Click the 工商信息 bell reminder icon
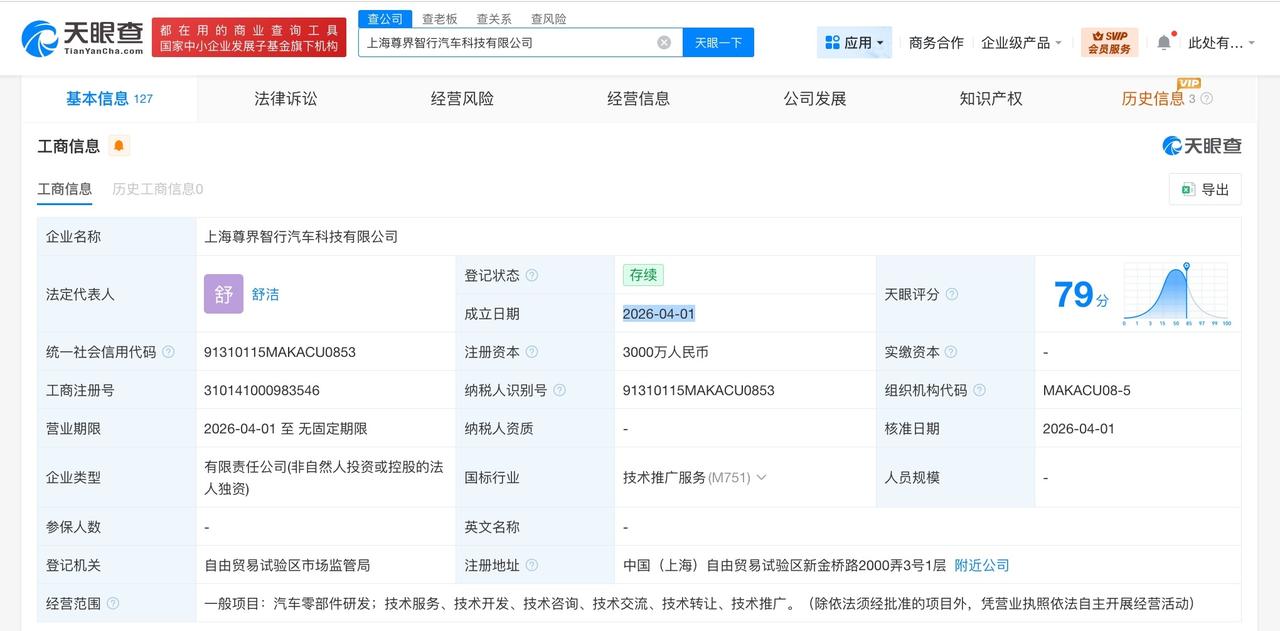This screenshot has height=631, width=1280. tap(119, 146)
